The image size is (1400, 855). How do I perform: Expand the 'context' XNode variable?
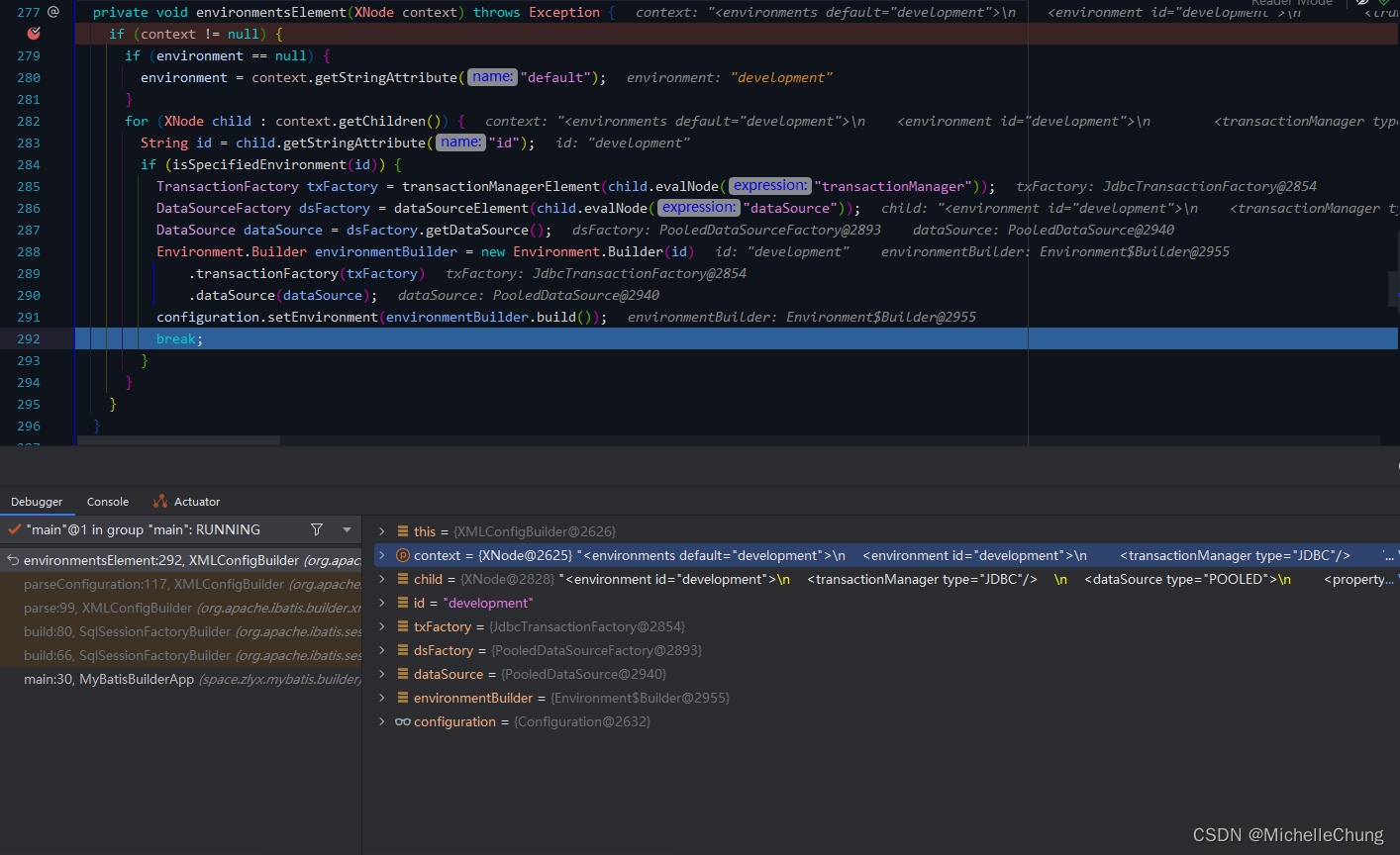click(382, 555)
